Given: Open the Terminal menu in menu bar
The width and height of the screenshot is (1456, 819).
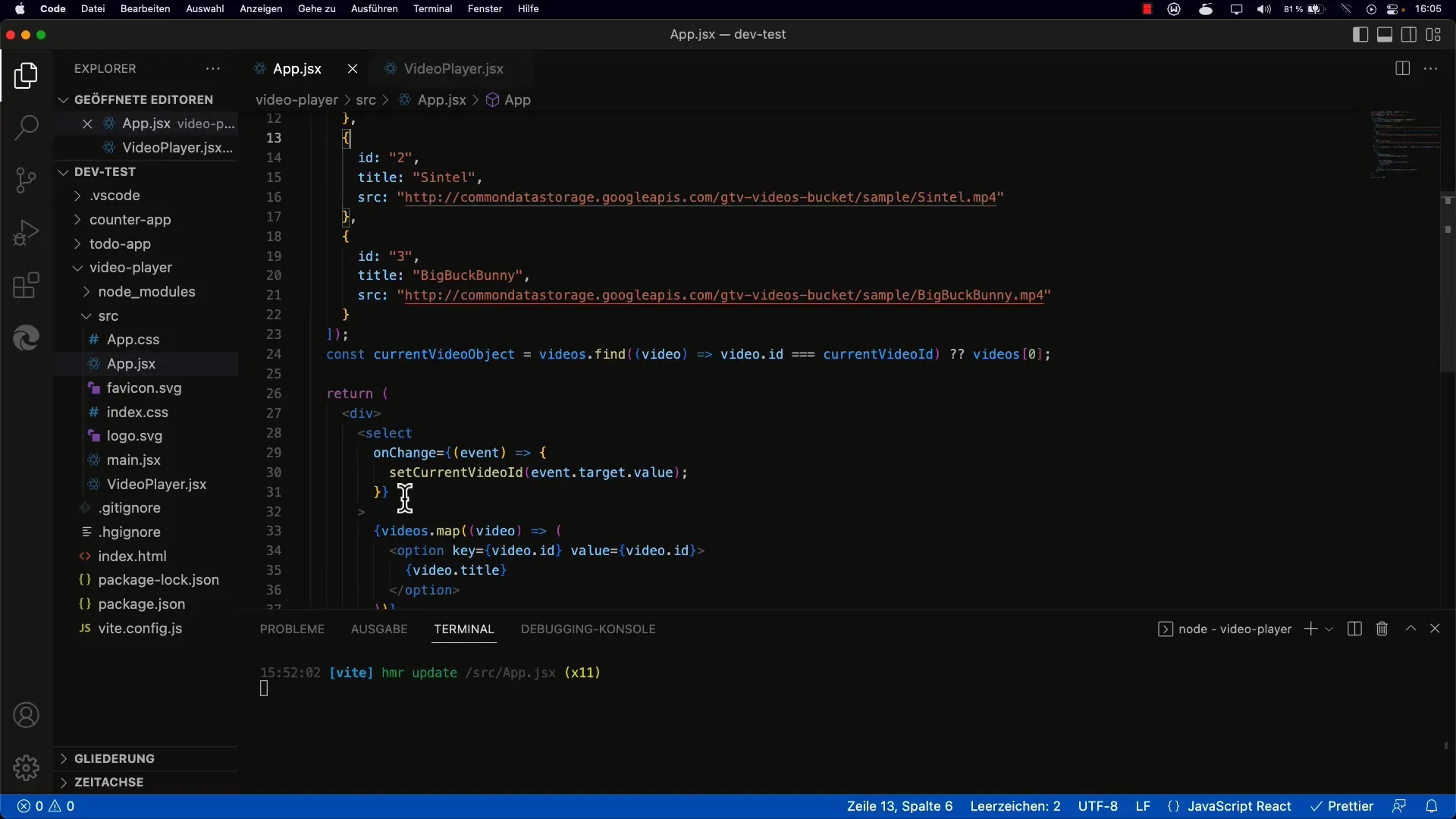Looking at the screenshot, I should [x=432, y=9].
